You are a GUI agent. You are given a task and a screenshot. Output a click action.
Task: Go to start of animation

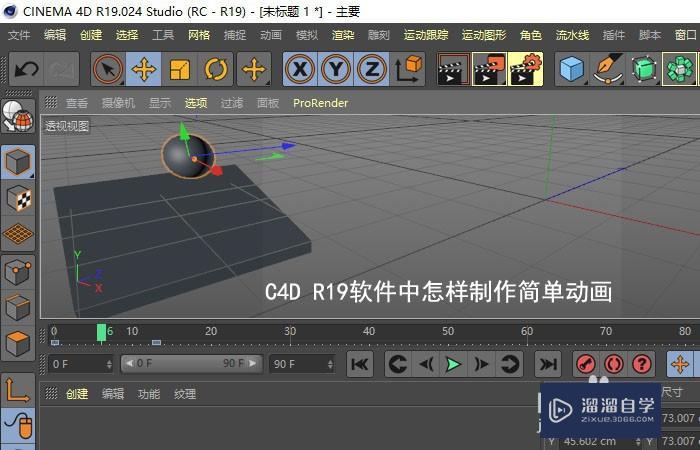point(360,364)
